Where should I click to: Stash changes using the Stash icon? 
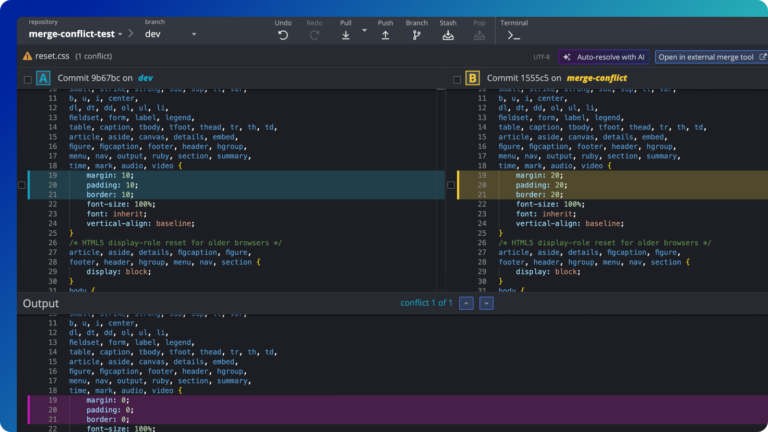pyautogui.click(x=448, y=35)
